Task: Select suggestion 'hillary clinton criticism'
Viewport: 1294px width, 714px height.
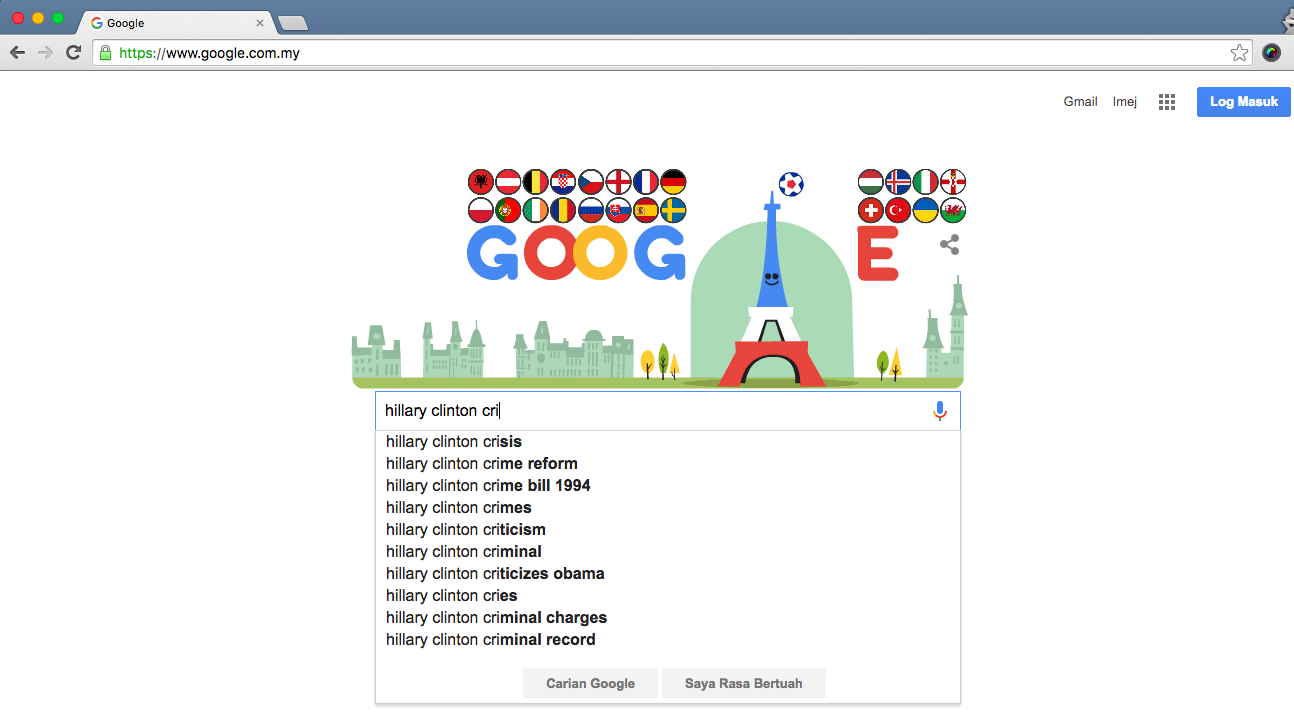Action: coord(668,530)
